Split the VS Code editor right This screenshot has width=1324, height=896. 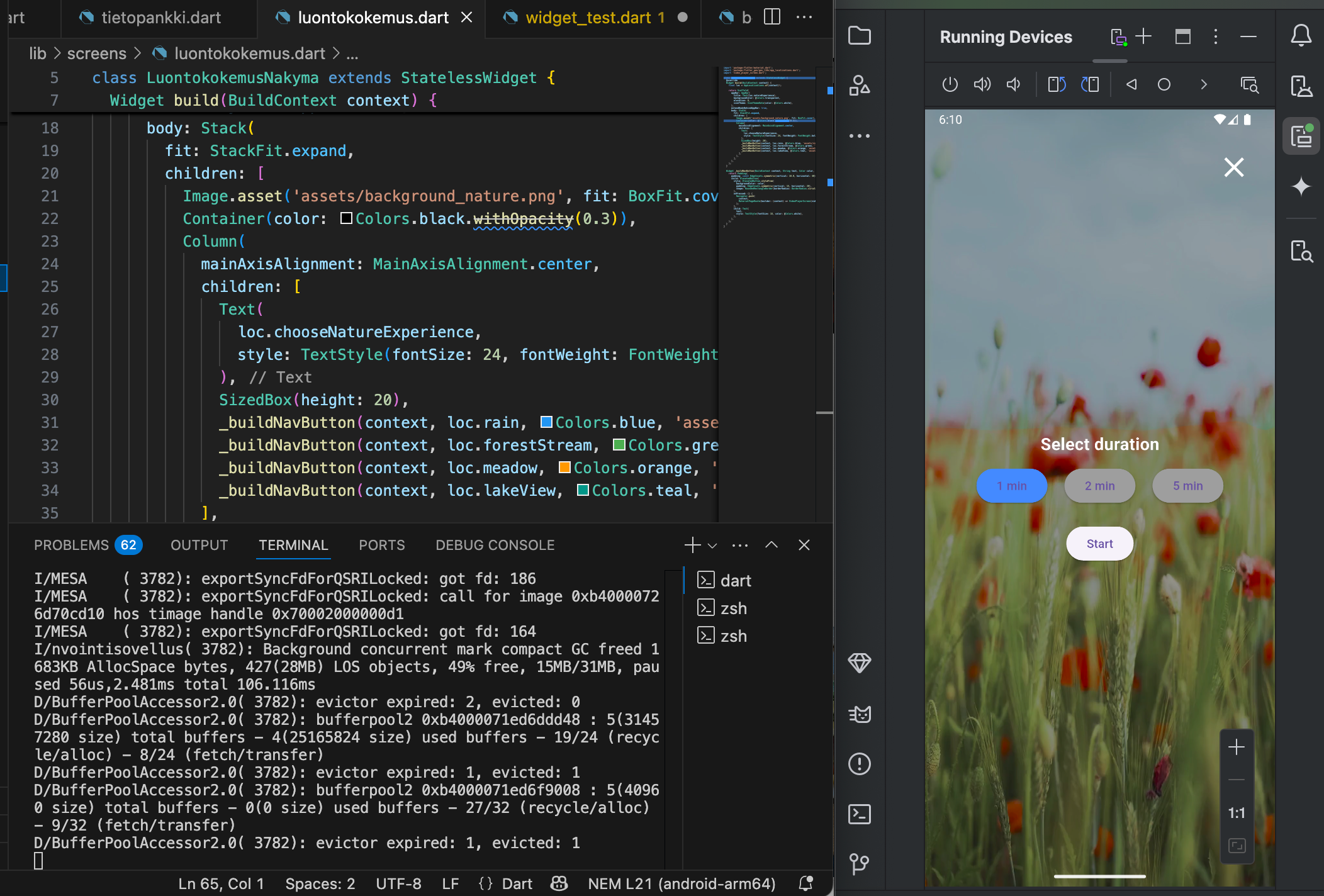click(x=772, y=18)
